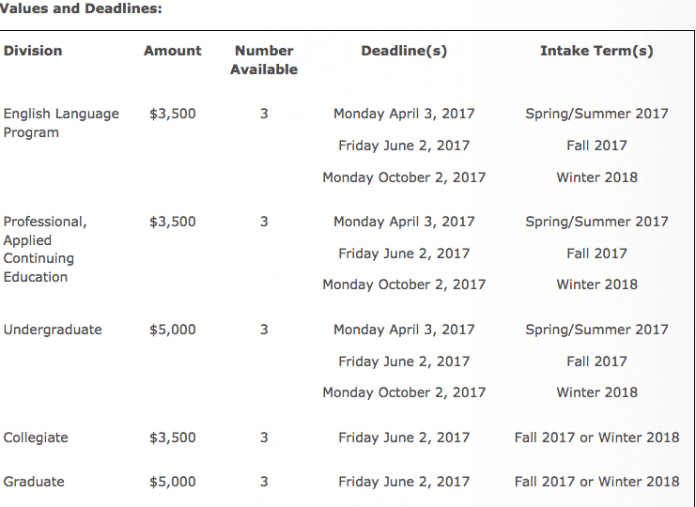Viewport: 696px width, 507px height.
Task: Click the $5,000 amount for Graduate
Action: (x=172, y=481)
